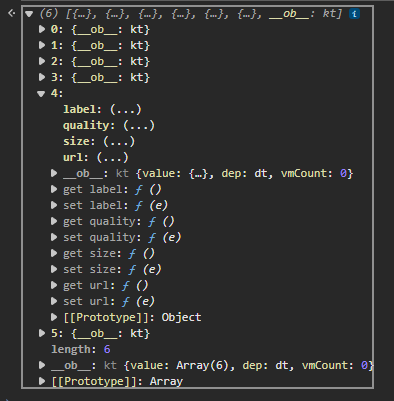Expand the get label function

coord(54,189)
